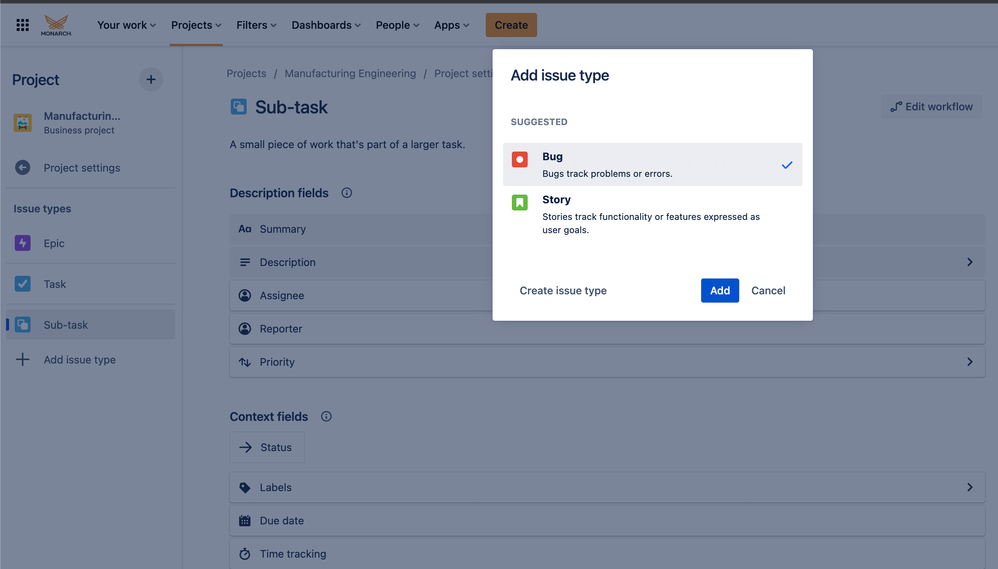Open the Dashboards dropdown menu

coord(326,25)
